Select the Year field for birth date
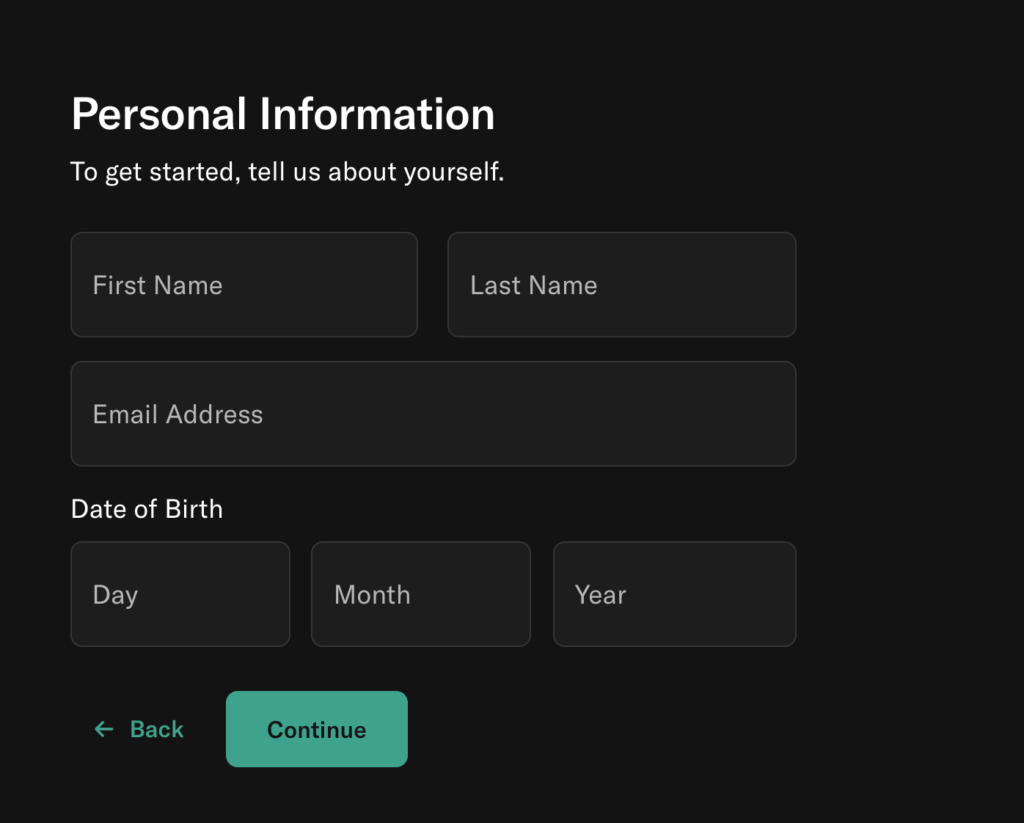The width and height of the screenshot is (1024, 823). pyautogui.click(x=675, y=594)
